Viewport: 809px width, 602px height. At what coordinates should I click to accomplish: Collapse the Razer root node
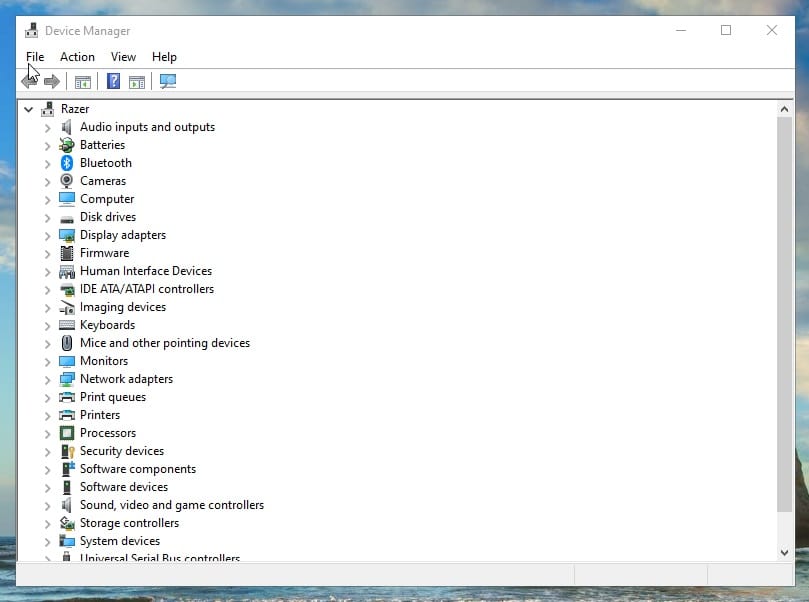28,109
